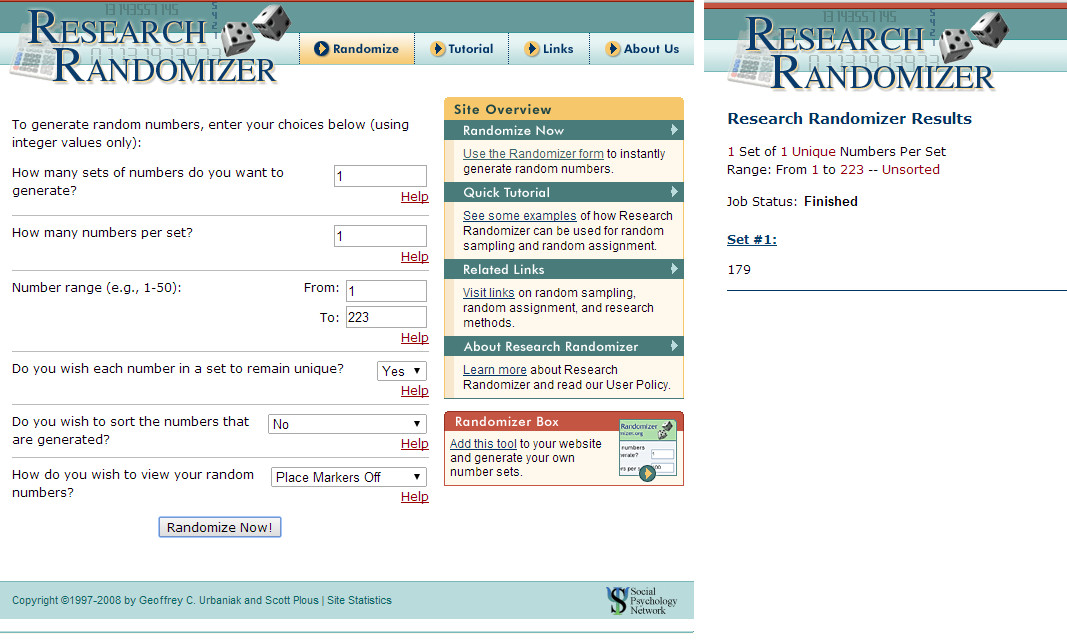Image resolution: width=1067 pixels, height=644 pixels.
Task: Click the Quick Tutorial section heading
Action: [x=506, y=193]
